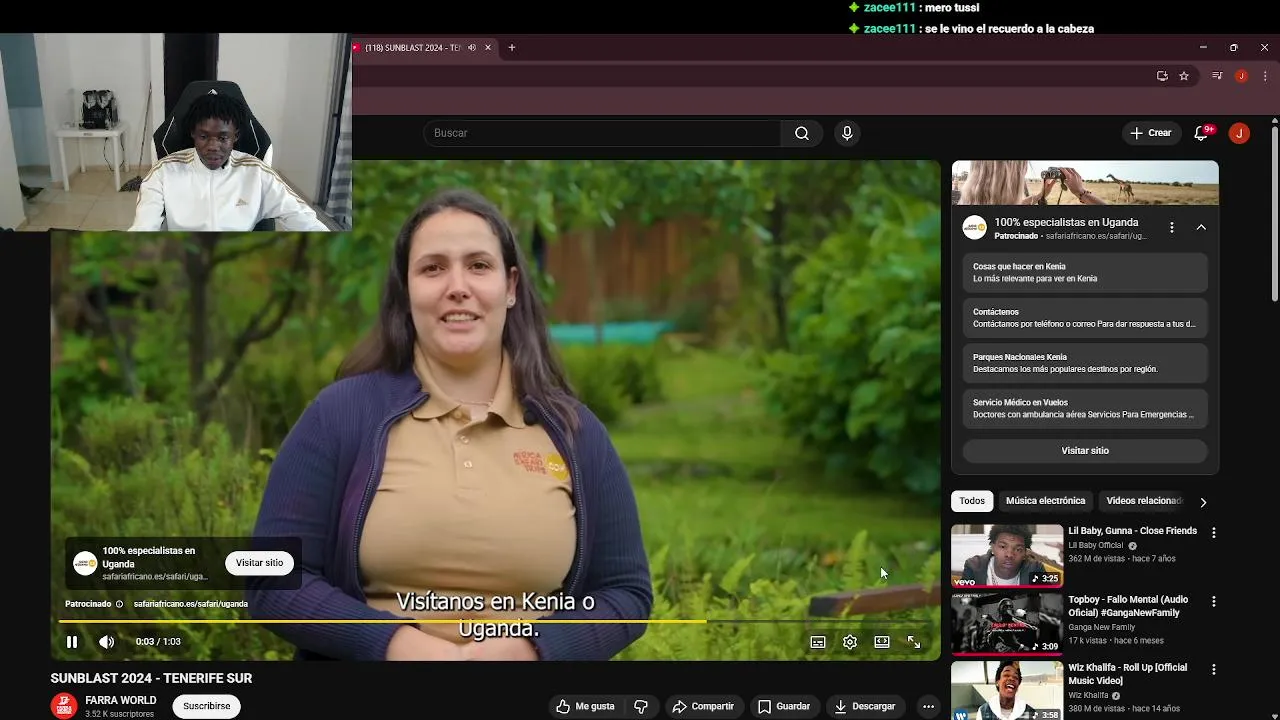Image resolution: width=1280 pixels, height=720 pixels.
Task: Click the ad info icon beside Patrocinado
Action: (x=119, y=604)
